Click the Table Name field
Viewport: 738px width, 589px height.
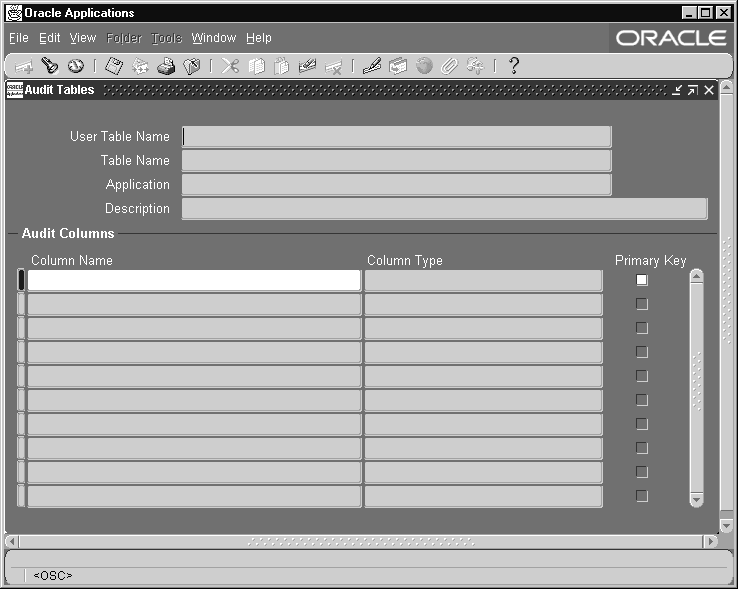point(397,161)
